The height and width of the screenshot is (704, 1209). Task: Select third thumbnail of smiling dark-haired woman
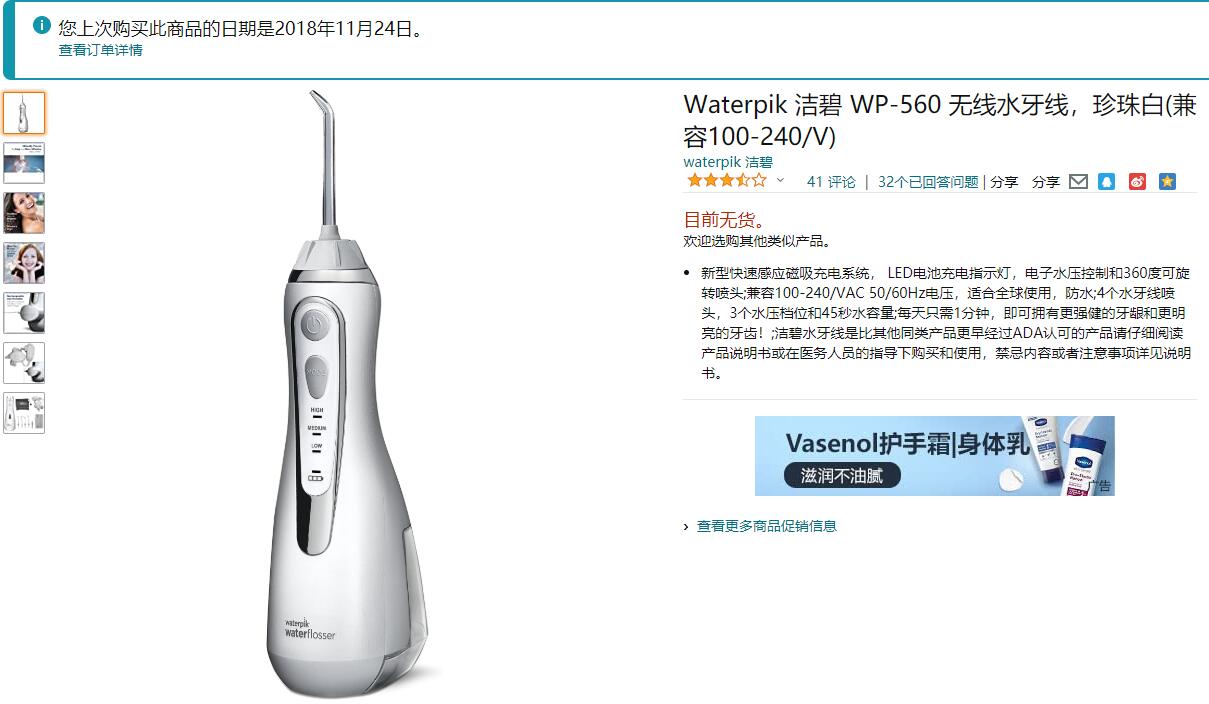[x=24, y=213]
